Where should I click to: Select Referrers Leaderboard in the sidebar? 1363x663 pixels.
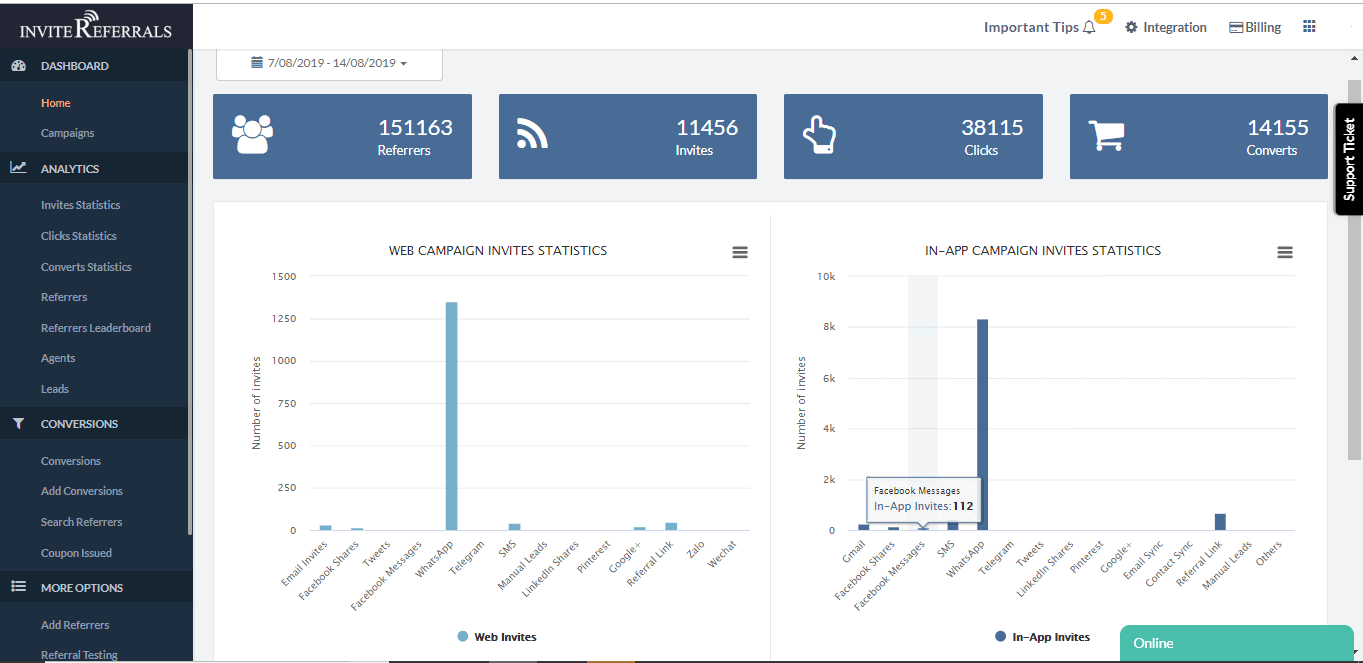[x=96, y=328]
